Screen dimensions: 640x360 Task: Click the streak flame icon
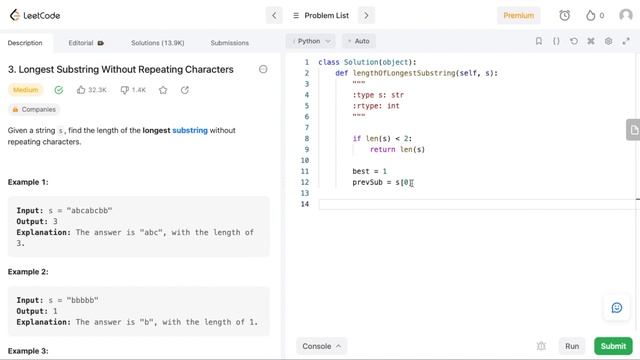coord(590,16)
